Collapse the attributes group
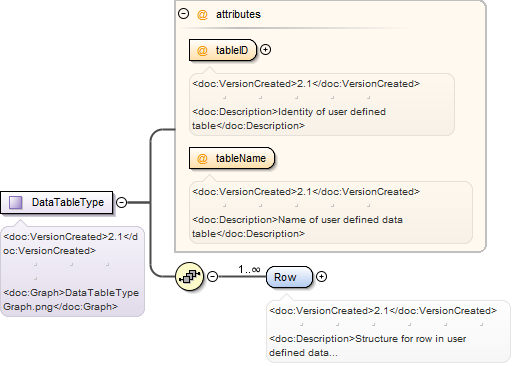This screenshot has height=366, width=518. point(183,14)
